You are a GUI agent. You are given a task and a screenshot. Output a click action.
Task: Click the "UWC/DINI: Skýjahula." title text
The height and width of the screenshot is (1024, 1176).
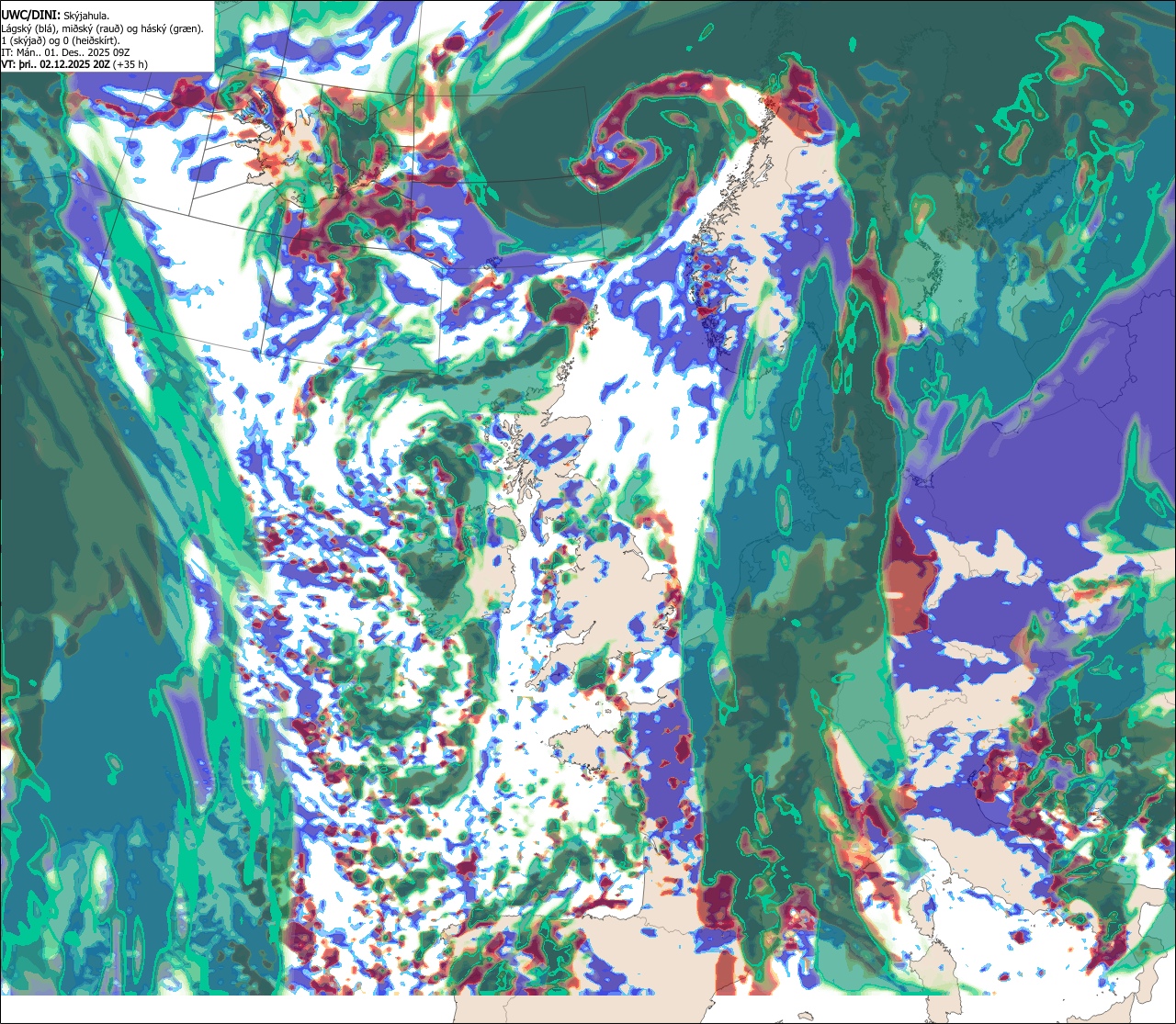pyautogui.click(x=55, y=16)
